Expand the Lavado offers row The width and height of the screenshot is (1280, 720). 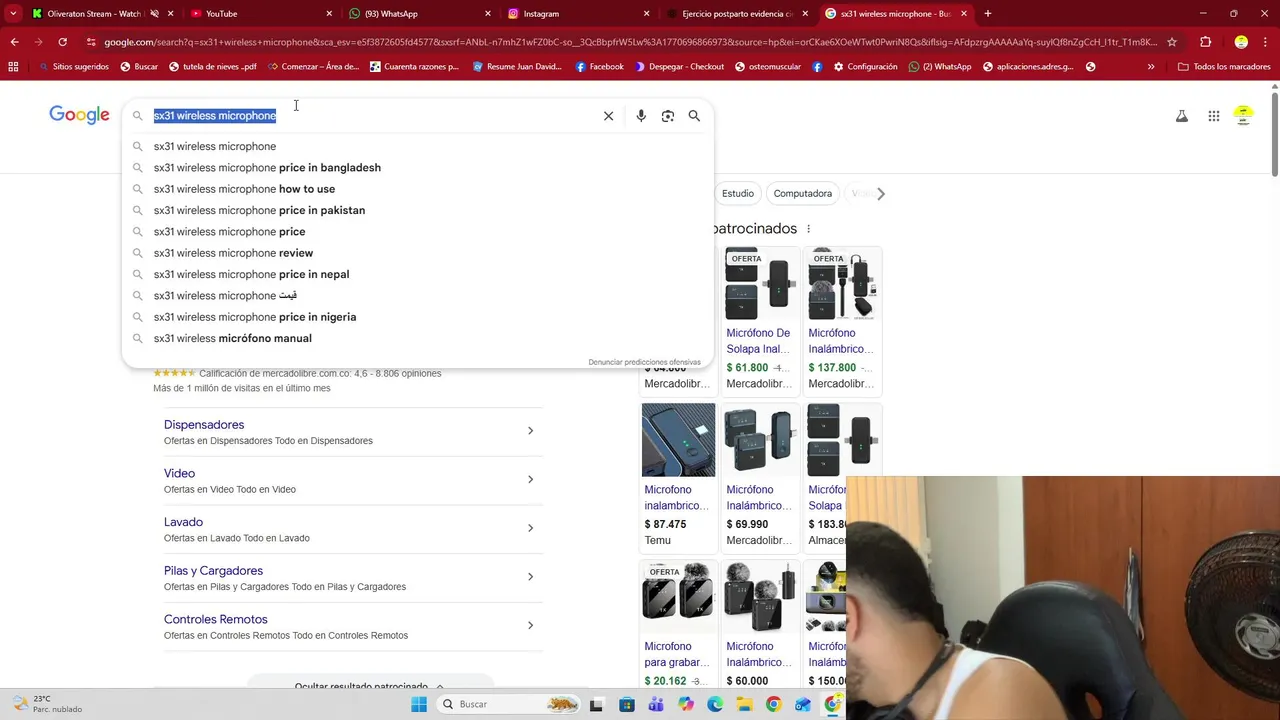click(353, 529)
